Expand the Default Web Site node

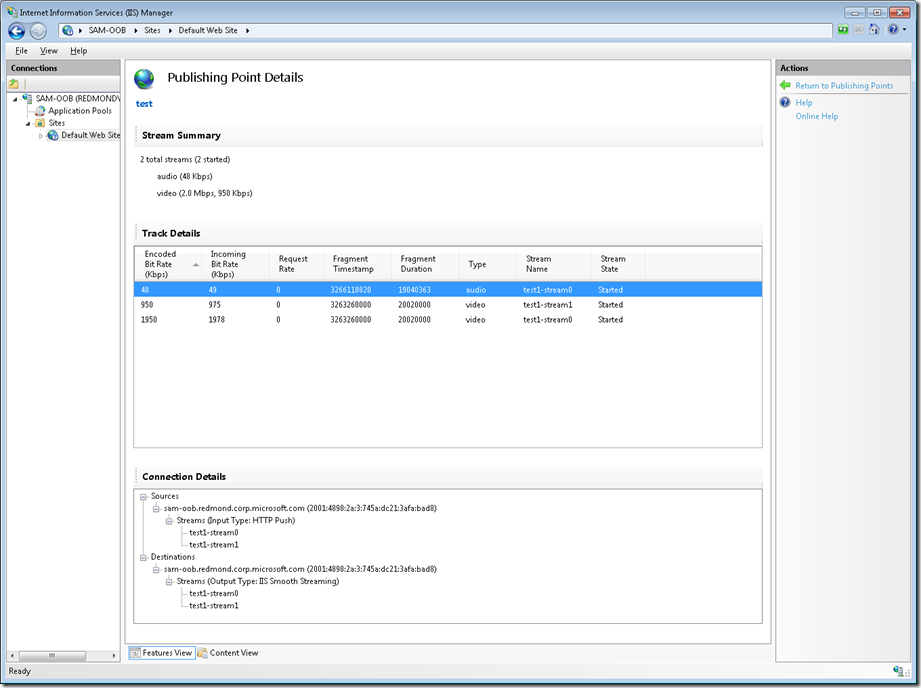coord(41,136)
